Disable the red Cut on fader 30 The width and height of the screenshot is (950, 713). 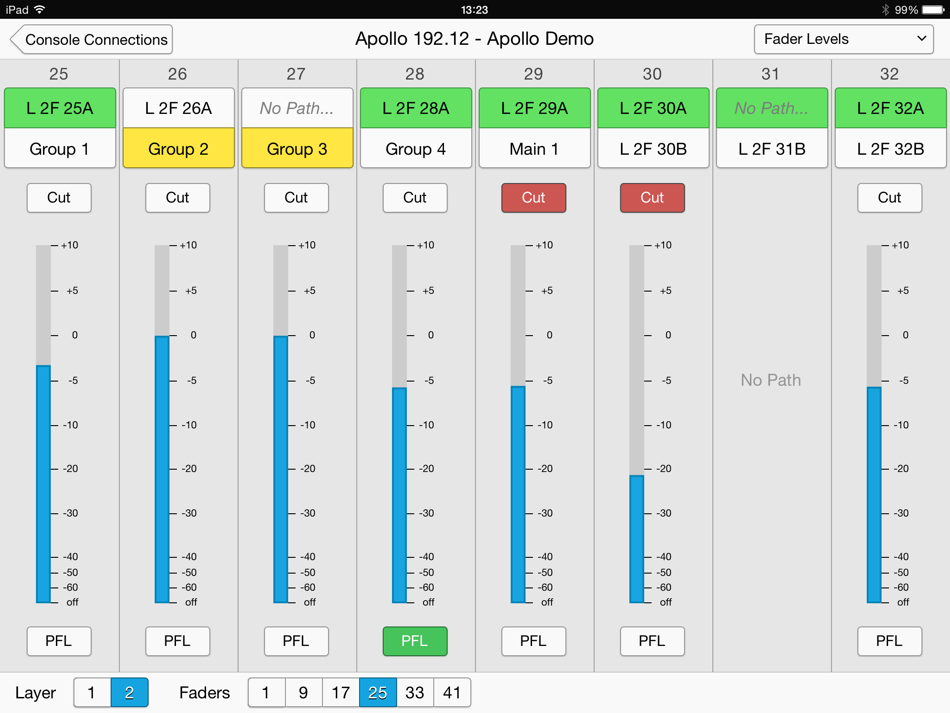point(653,197)
